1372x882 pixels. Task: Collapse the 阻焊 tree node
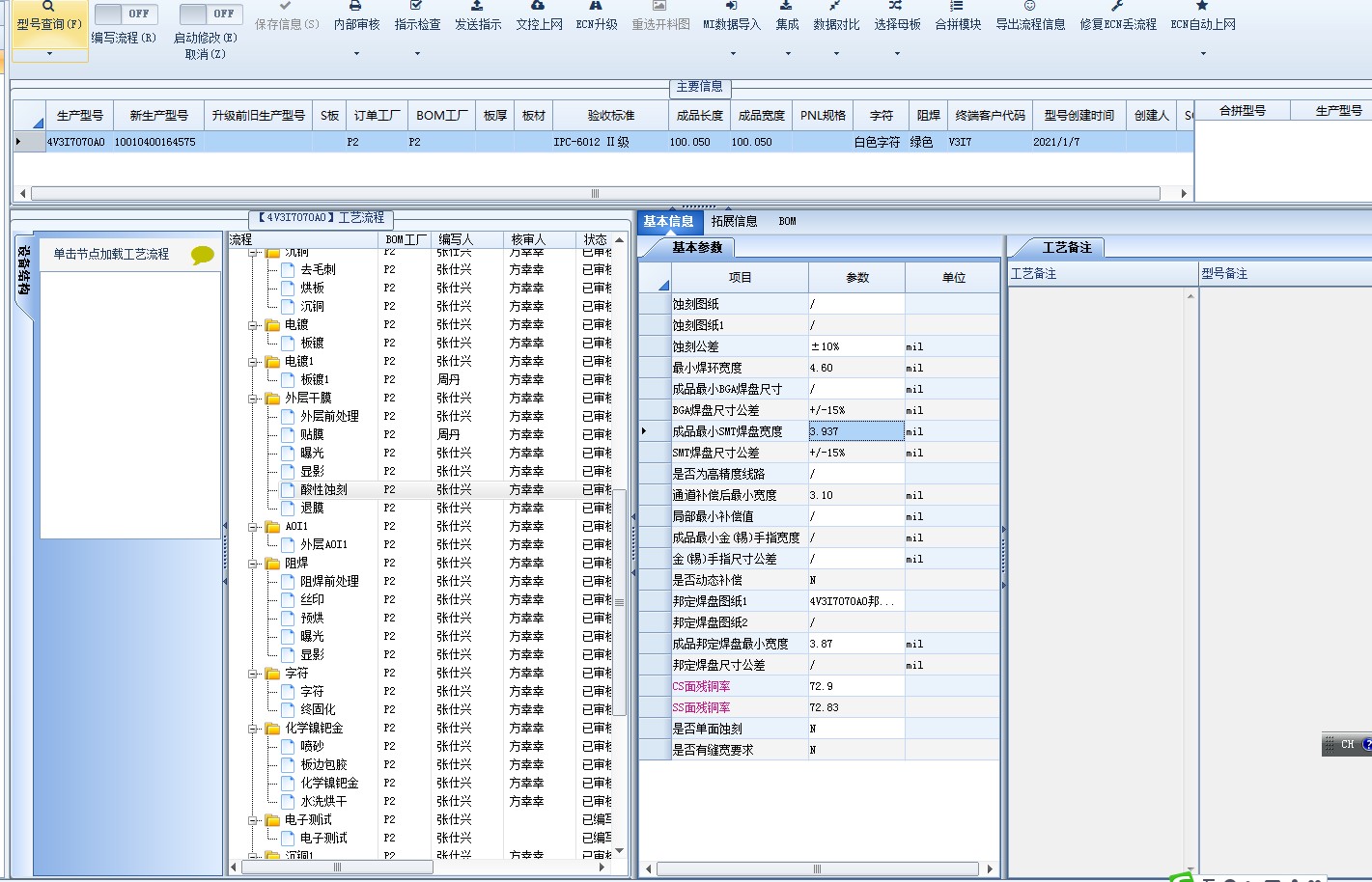click(253, 564)
